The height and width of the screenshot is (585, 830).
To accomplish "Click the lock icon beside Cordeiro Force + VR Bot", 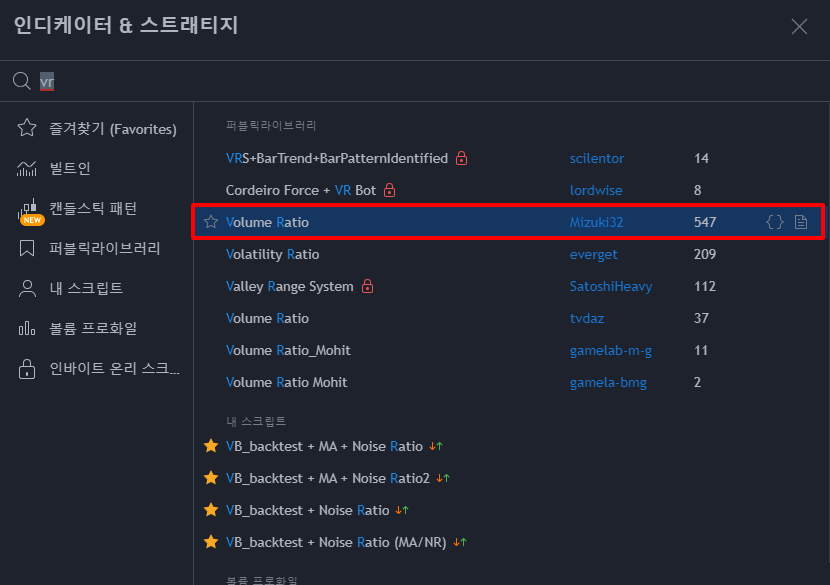I will point(390,190).
